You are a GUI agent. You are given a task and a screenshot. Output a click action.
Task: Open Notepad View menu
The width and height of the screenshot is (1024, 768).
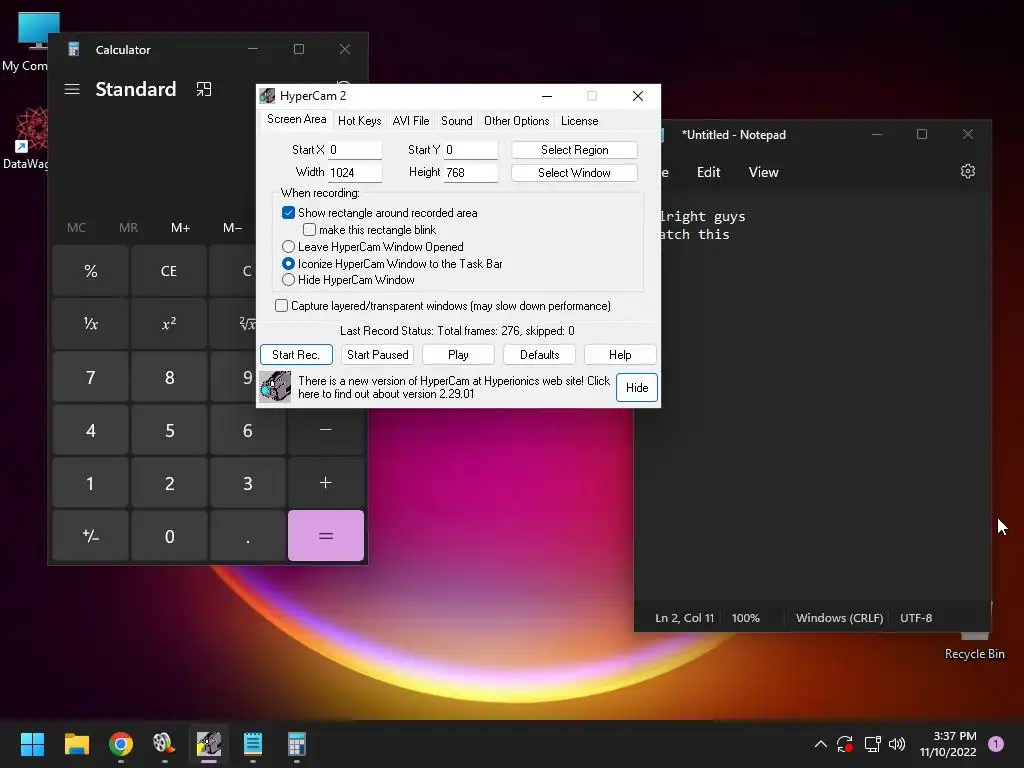[763, 172]
